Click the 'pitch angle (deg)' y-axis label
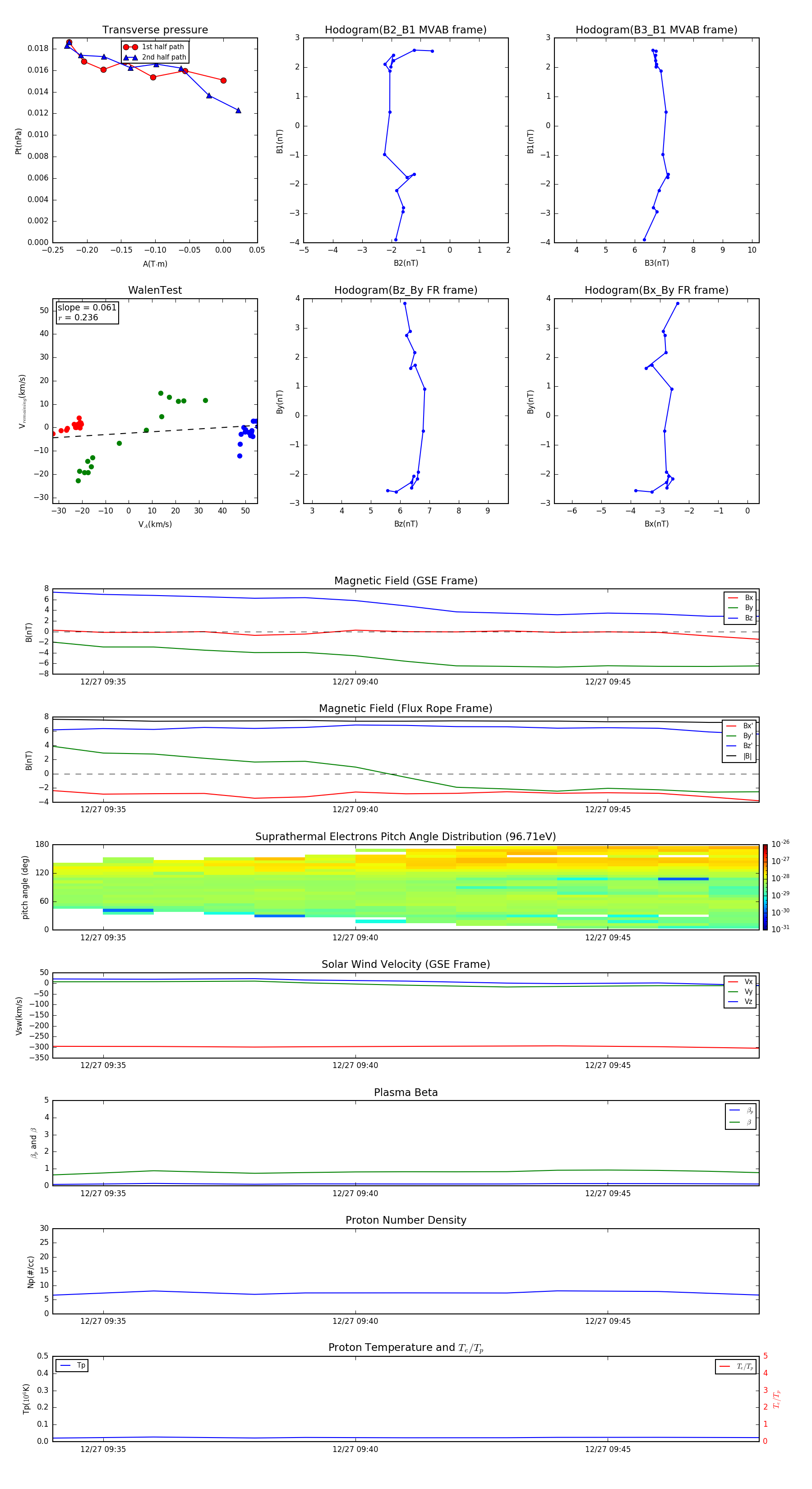 pyautogui.click(x=25, y=887)
